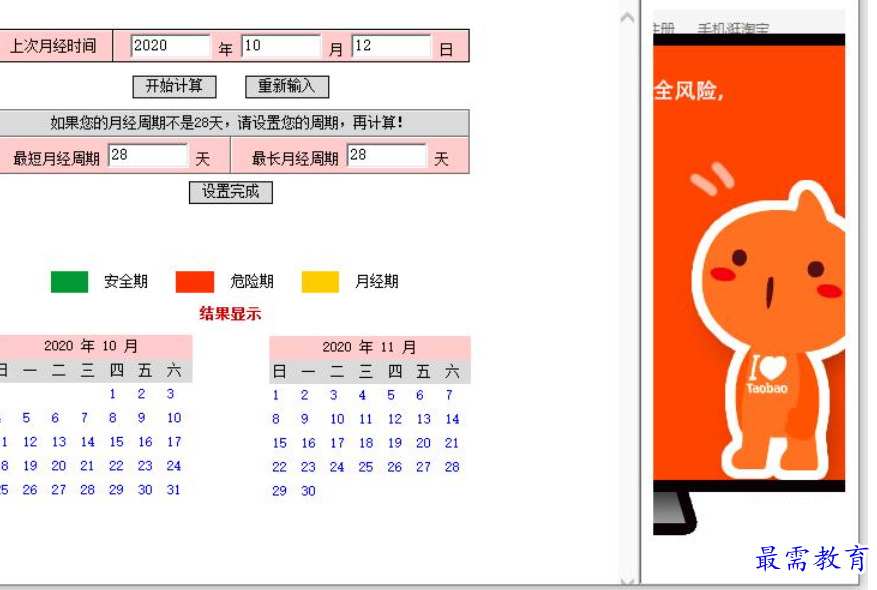
Task: Click the day input field showing 12
Action: (392, 46)
